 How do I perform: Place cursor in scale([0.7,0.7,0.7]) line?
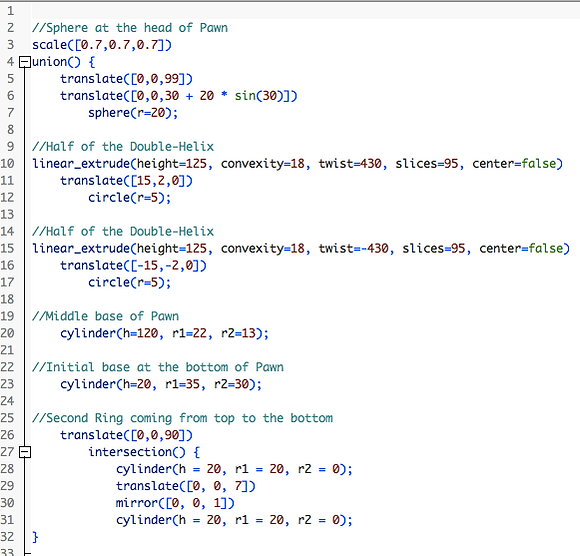(102, 45)
